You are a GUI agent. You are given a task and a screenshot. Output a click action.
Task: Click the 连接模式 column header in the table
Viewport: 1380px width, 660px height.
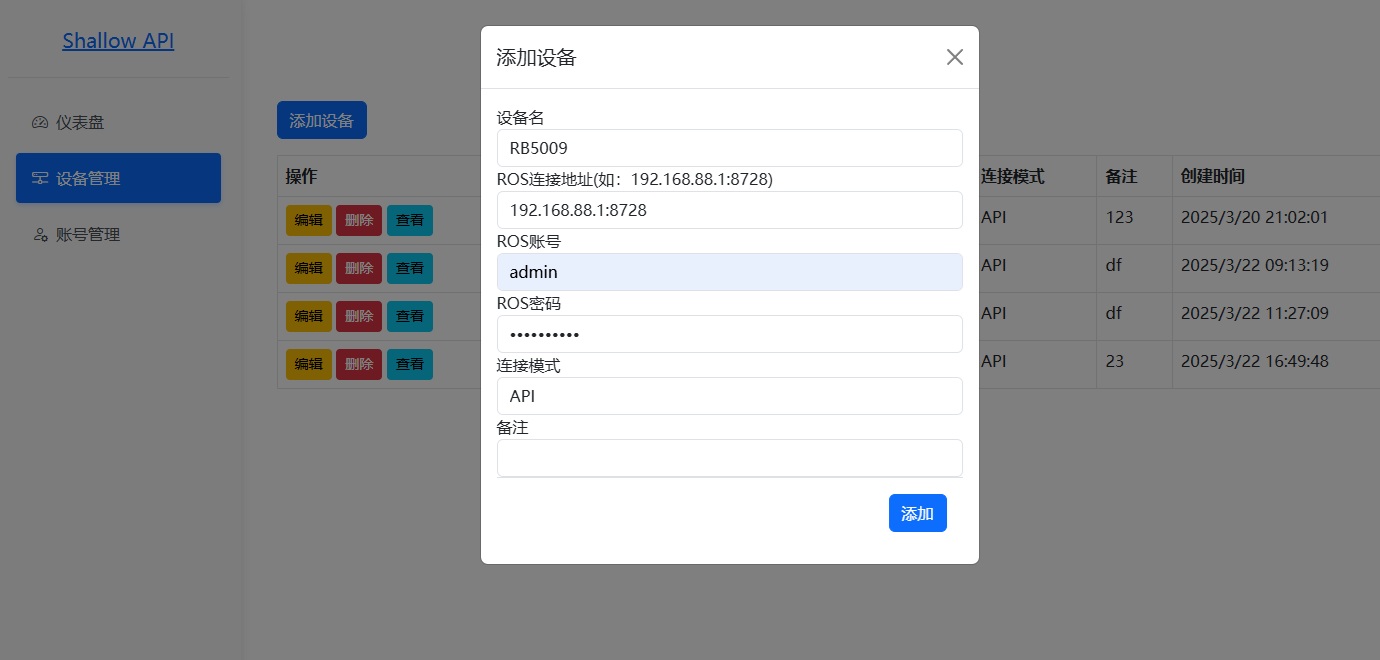pos(1012,176)
